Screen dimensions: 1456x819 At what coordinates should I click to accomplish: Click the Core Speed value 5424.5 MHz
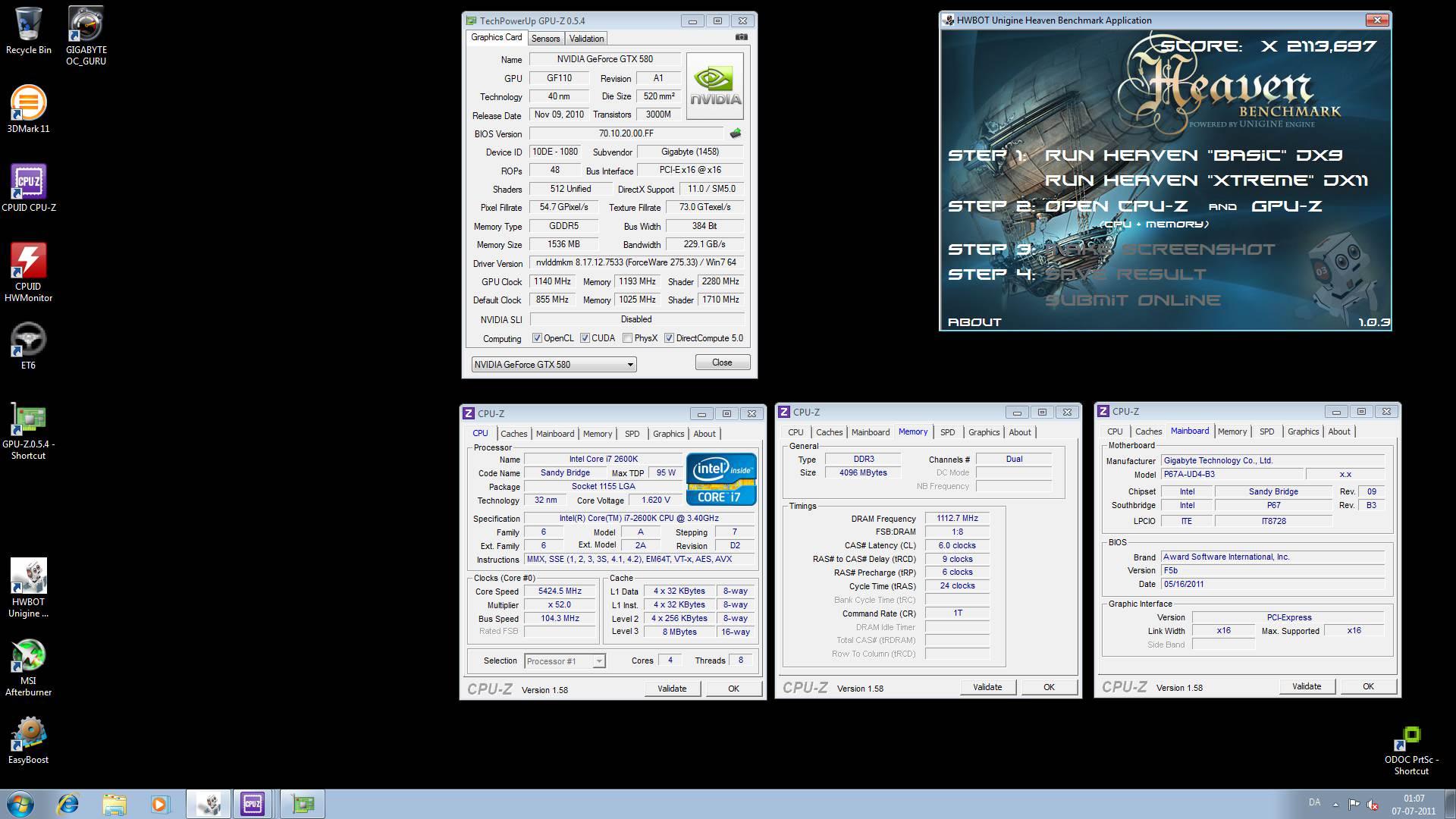click(x=560, y=591)
